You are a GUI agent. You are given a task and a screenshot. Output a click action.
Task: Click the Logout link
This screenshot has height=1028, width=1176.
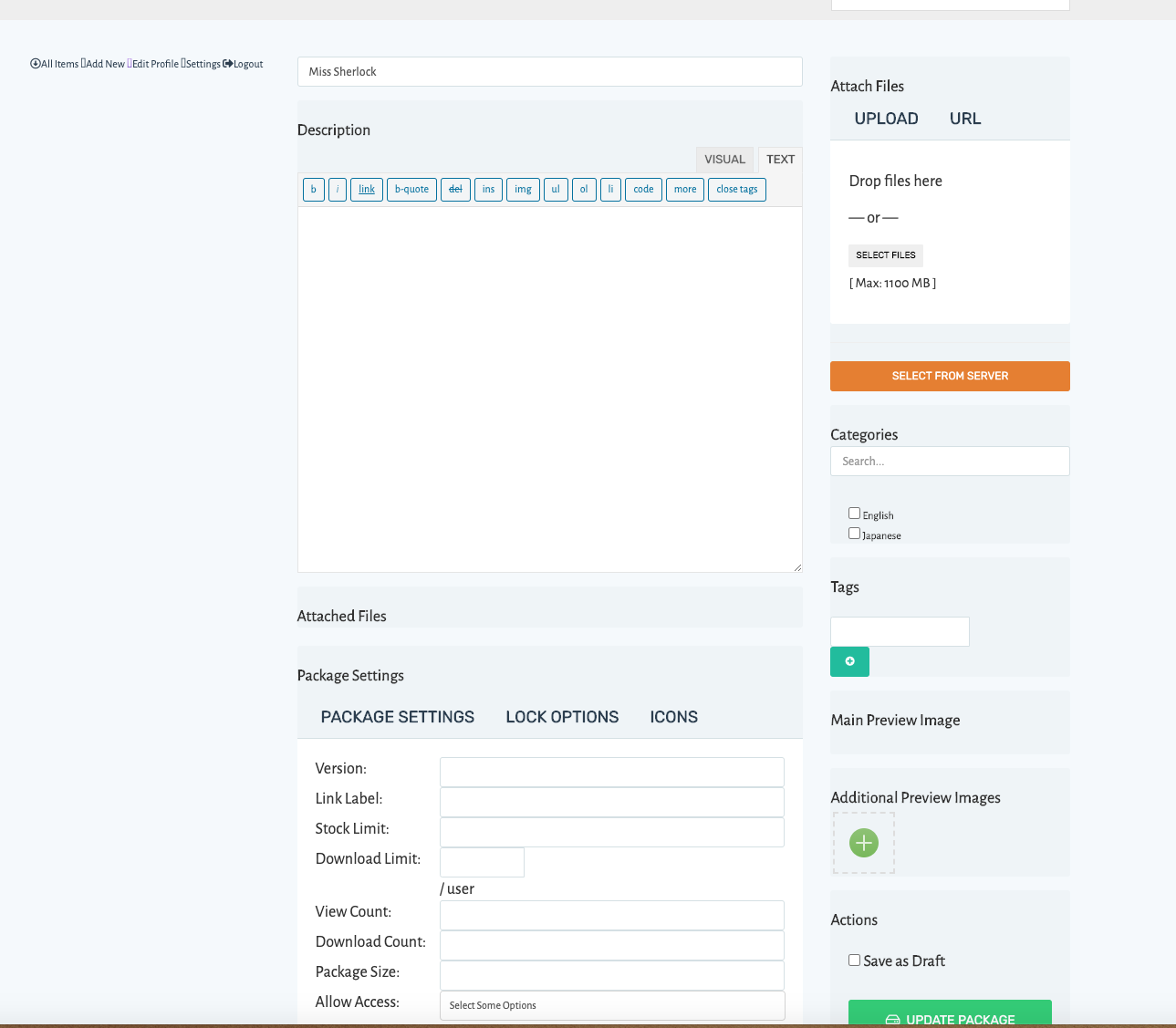(243, 64)
